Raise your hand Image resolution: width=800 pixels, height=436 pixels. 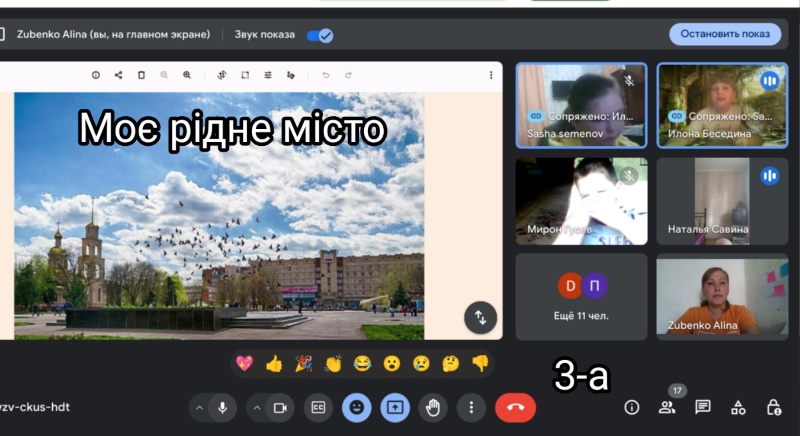(x=433, y=407)
